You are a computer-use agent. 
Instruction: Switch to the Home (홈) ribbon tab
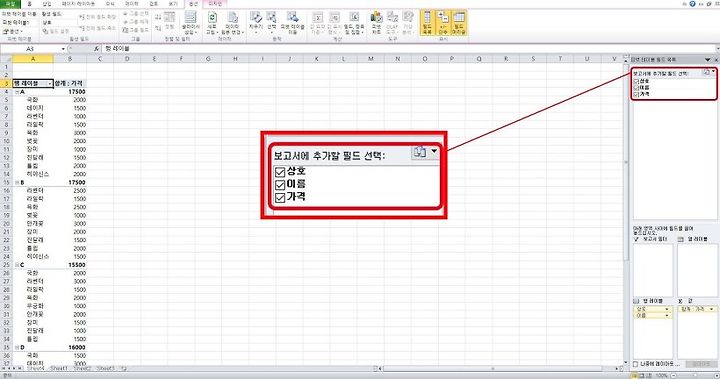pyautogui.click(x=30, y=4)
